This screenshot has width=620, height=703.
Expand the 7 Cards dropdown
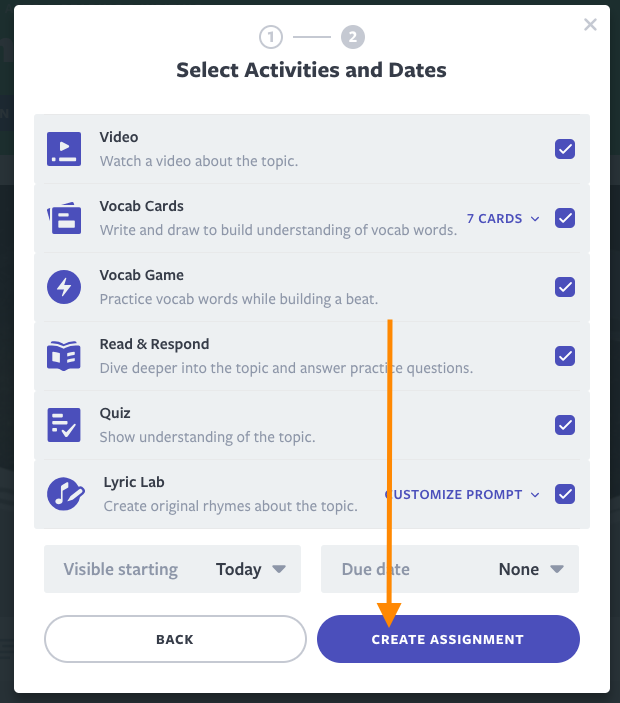[x=503, y=218]
